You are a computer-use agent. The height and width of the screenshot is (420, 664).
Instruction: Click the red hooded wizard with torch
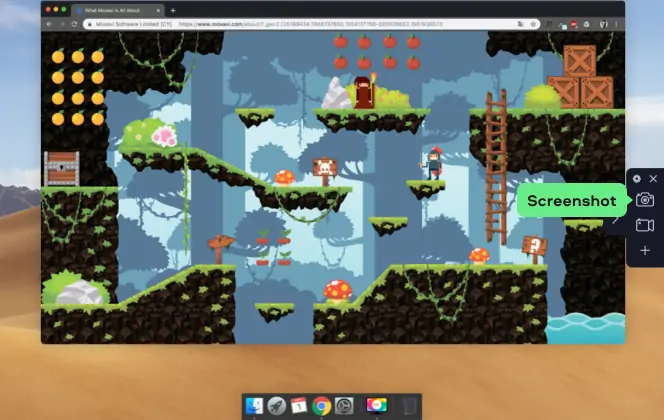(364, 92)
